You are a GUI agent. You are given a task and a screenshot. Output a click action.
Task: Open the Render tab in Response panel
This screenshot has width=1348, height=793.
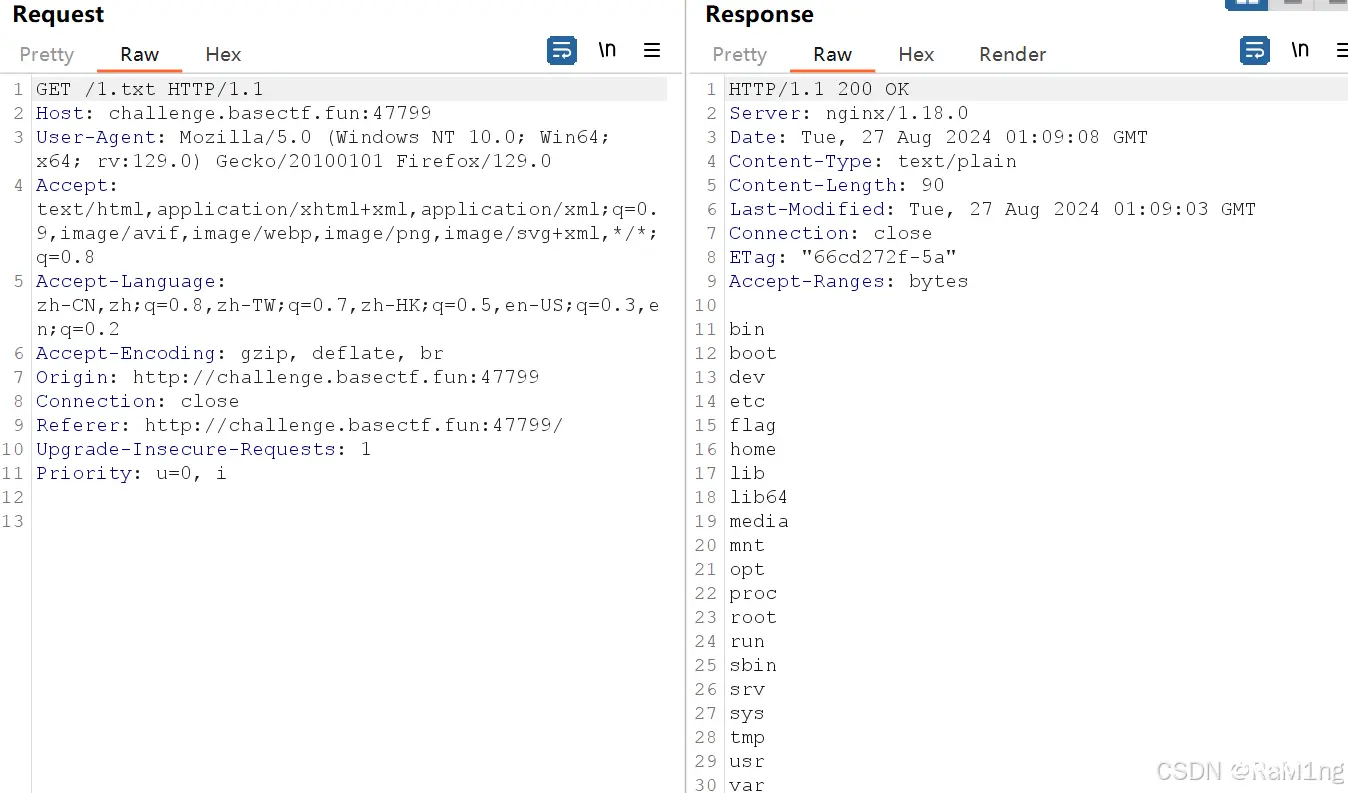(x=1012, y=54)
